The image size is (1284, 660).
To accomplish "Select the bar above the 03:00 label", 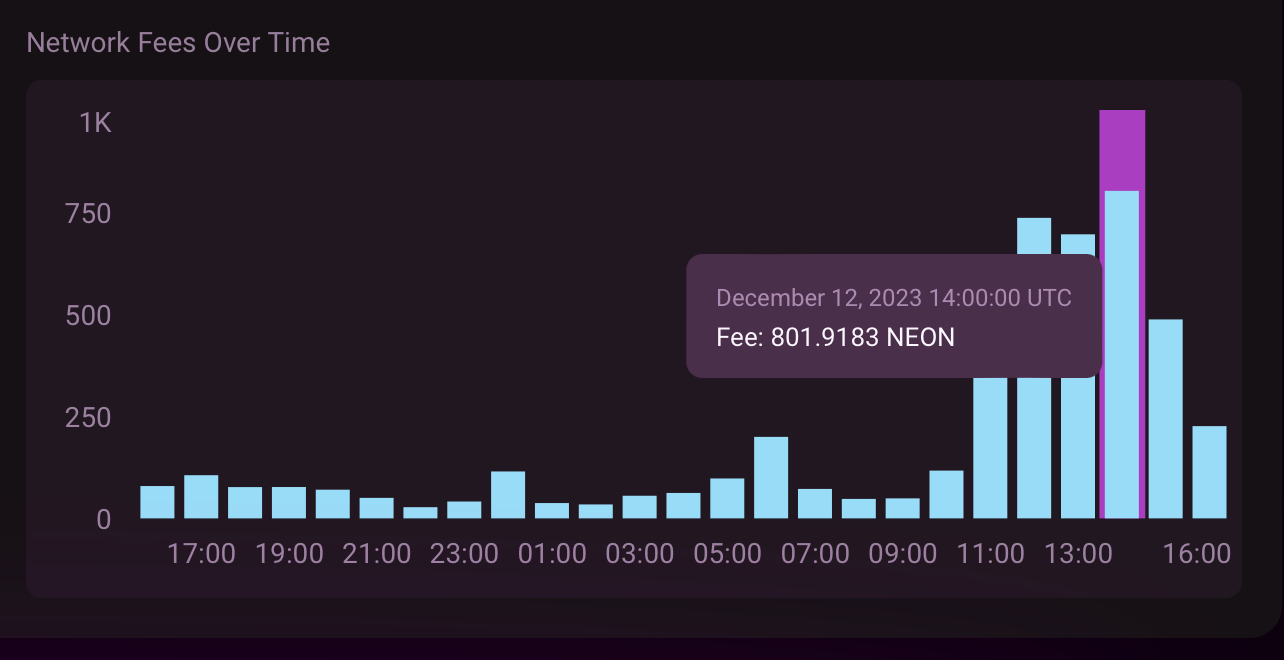I will coord(639,507).
